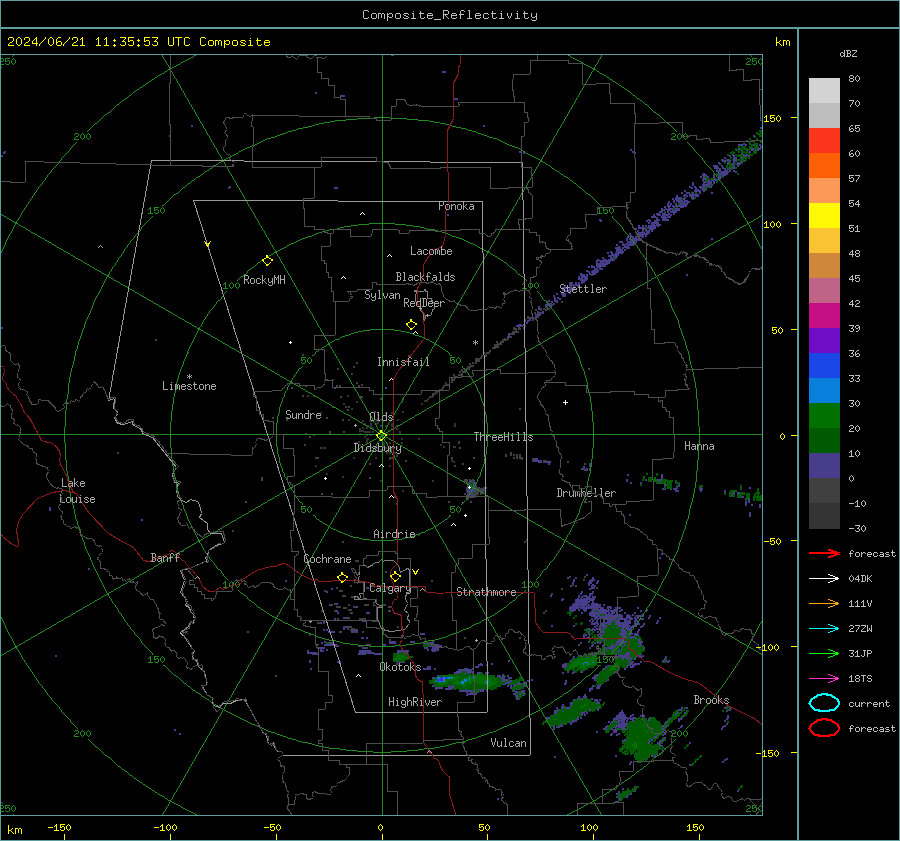Click the Drumheller town label

click(x=586, y=493)
